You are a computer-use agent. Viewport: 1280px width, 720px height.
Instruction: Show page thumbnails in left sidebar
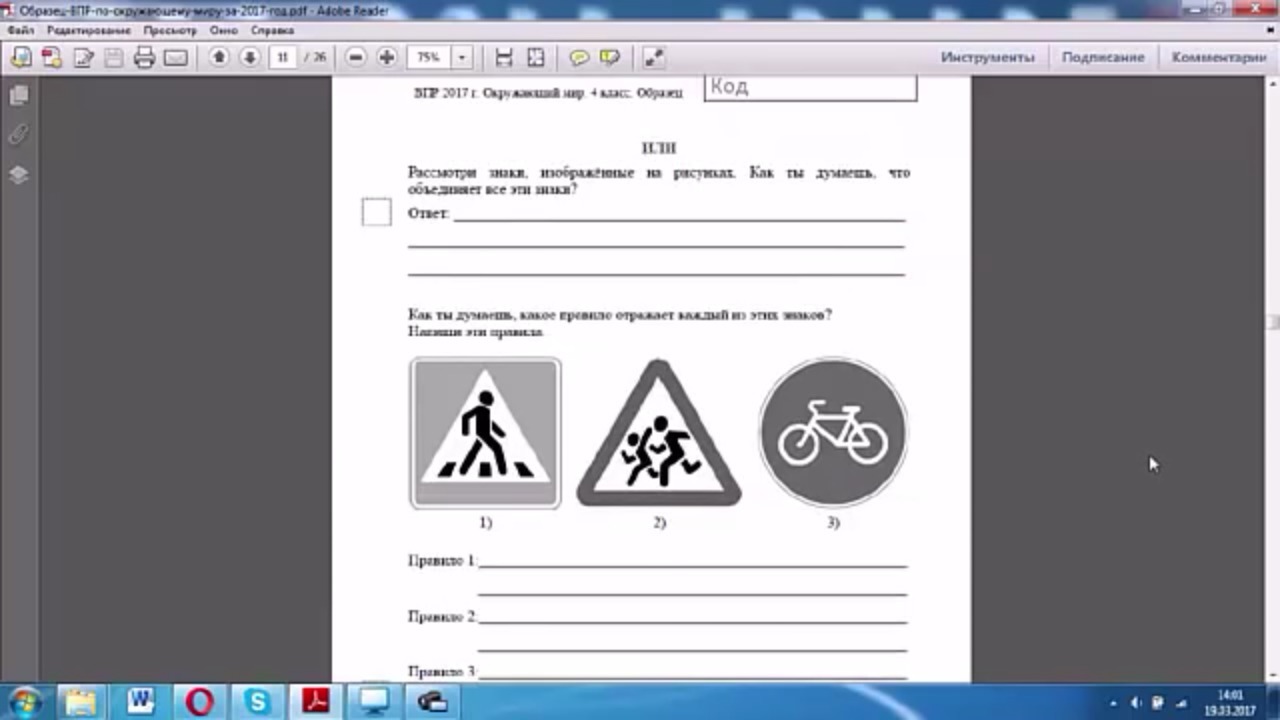19,96
